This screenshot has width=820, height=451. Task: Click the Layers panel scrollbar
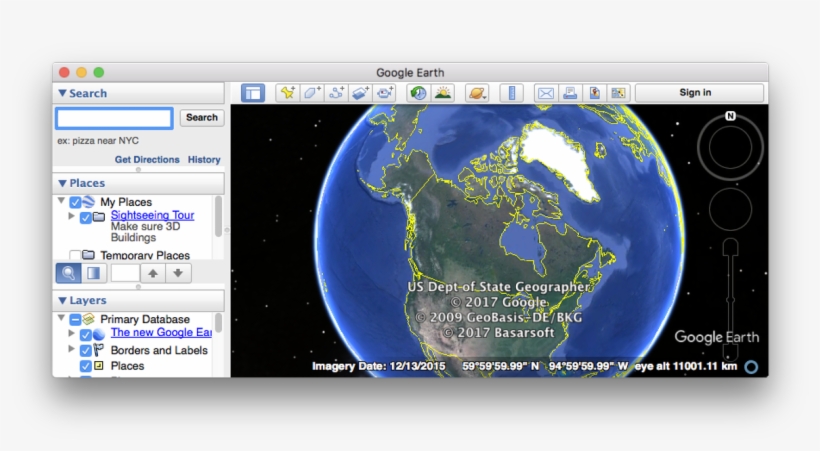[219, 323]
